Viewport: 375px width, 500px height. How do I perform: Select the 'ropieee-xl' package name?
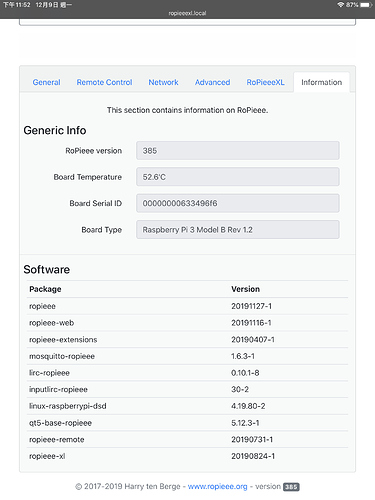tap(47, 456)
